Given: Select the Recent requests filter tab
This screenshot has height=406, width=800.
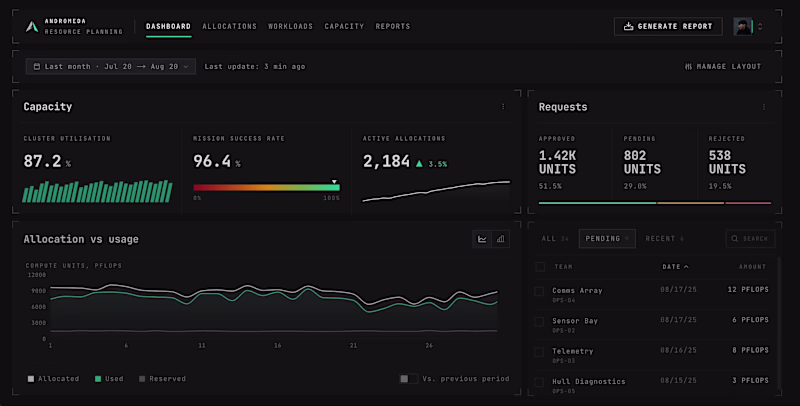Looking at the screenshot, I should [x=664, y=239].
